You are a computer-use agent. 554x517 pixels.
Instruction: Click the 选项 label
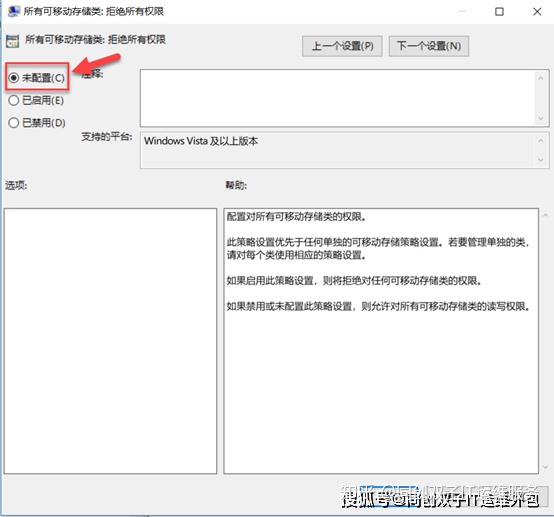[16, 185]
